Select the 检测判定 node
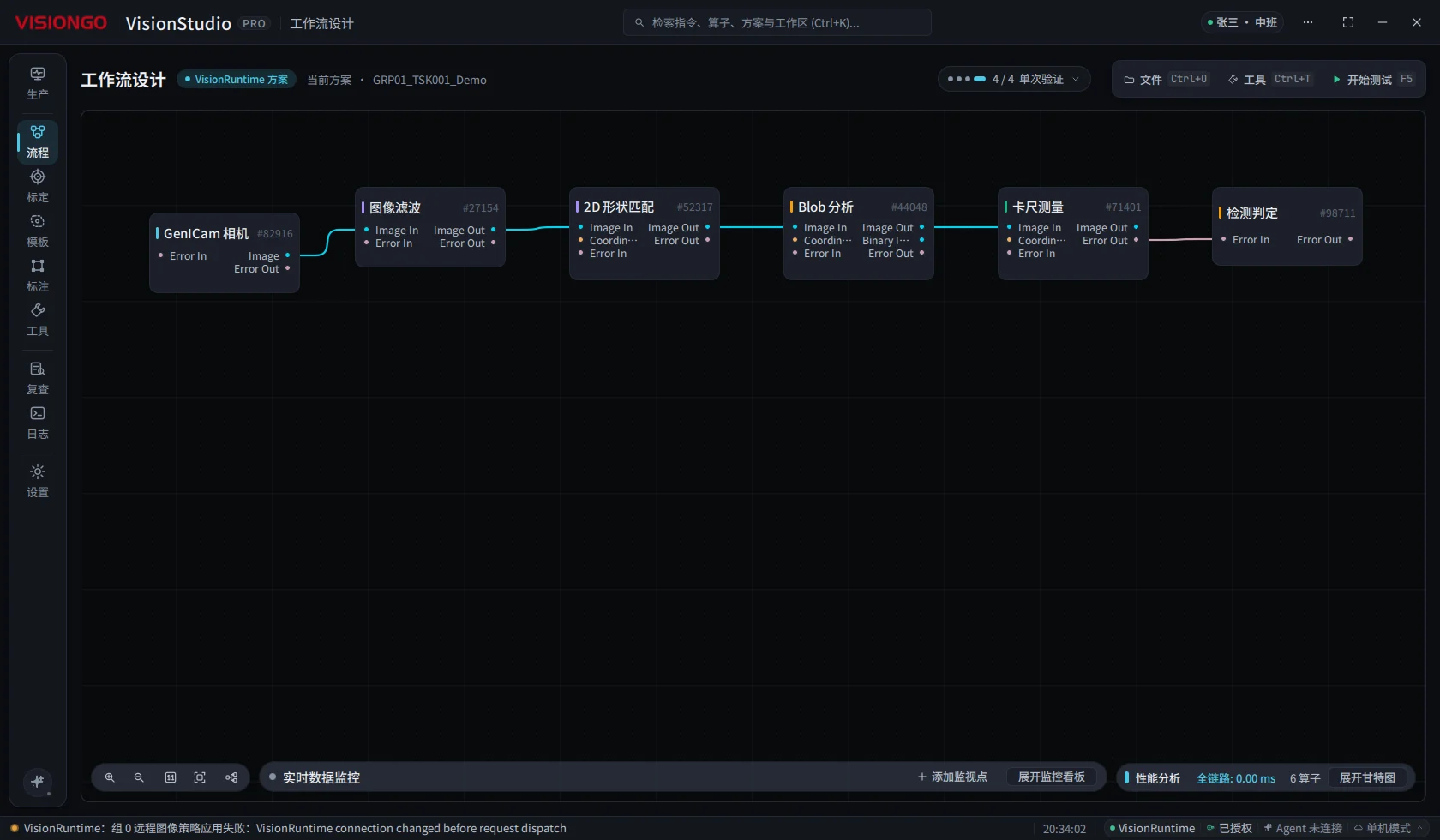 pyautogui.click(x=1287, y=226)
